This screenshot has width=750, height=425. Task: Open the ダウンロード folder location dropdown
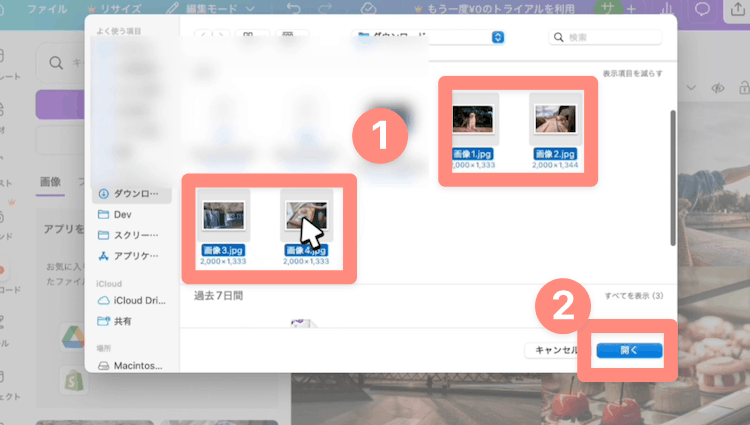pos(428,37)
